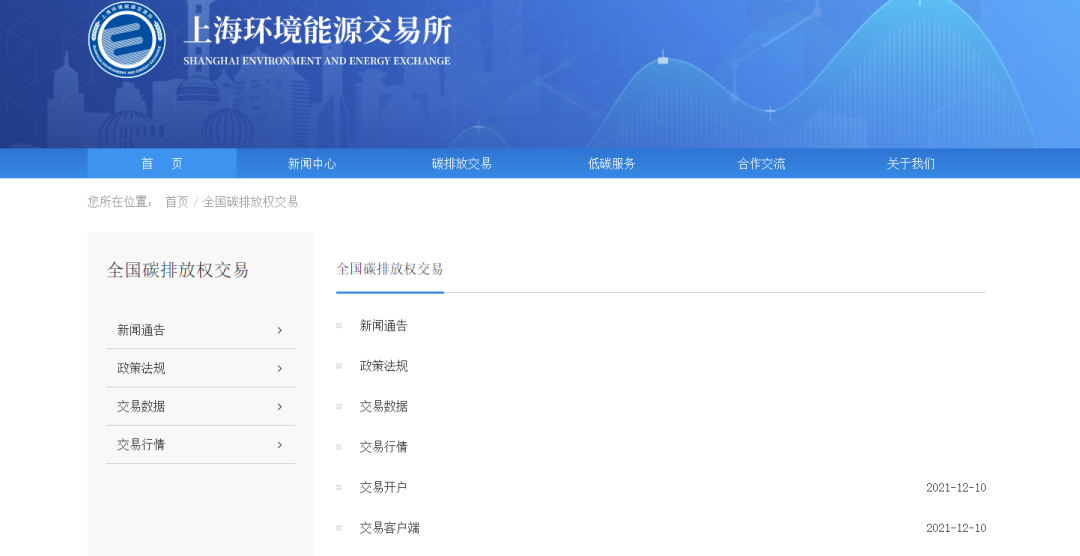This screenshot has height=556, width=1080.
Task: Click the chevron next to sidebar 交易数据
Action: [280, 406]
